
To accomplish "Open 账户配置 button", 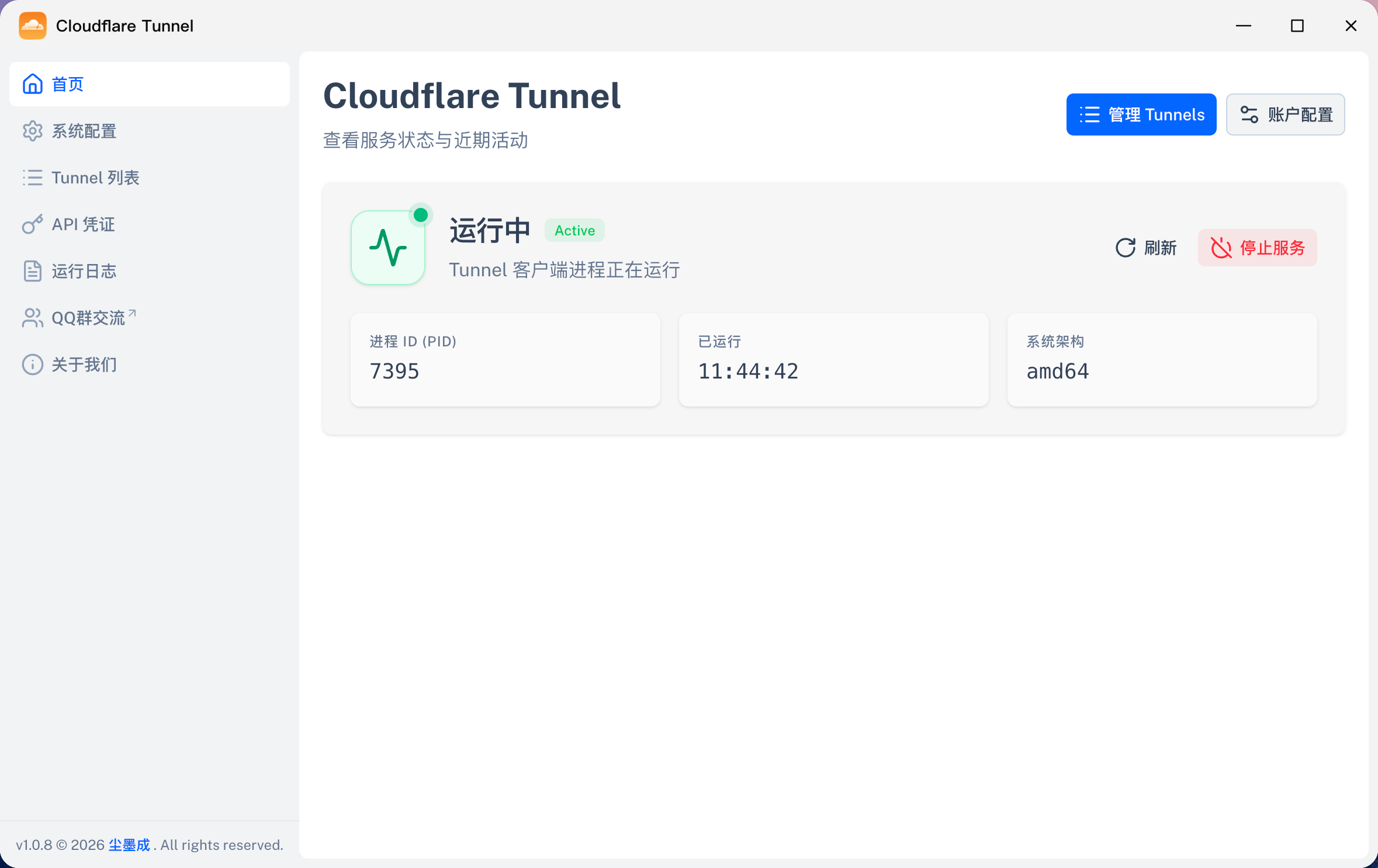I will point(1286,114).
